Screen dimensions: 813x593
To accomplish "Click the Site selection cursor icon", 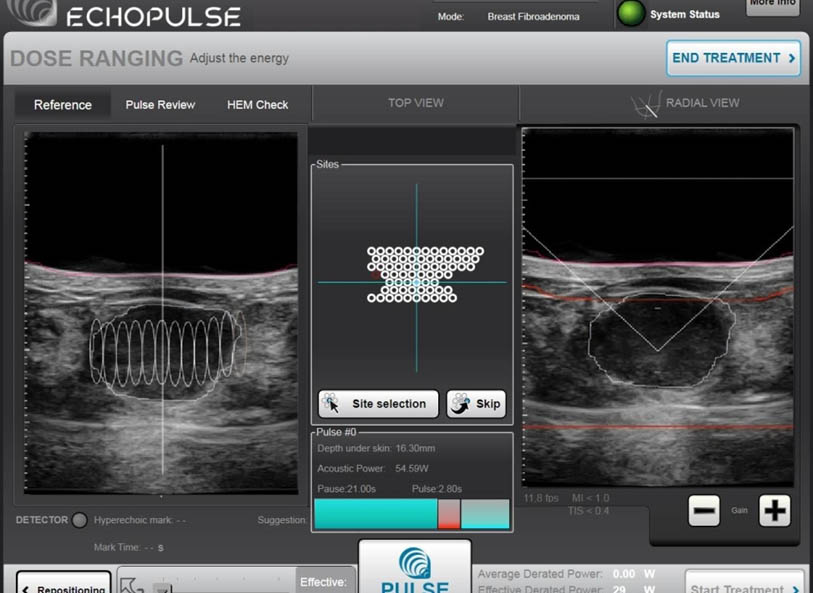I will (331, 403).
